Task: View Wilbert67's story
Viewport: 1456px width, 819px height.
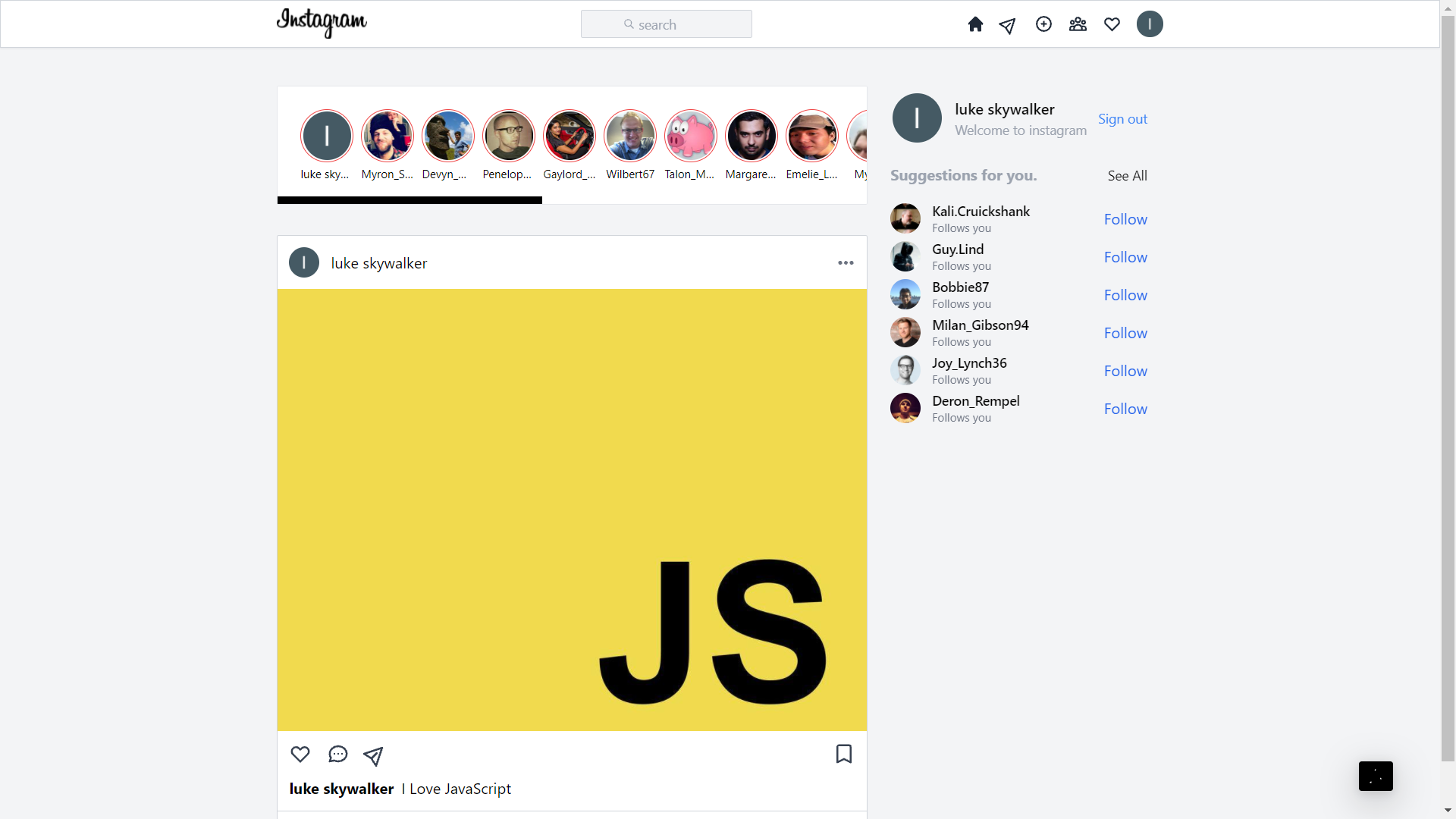Action: [x=629, y=136]
